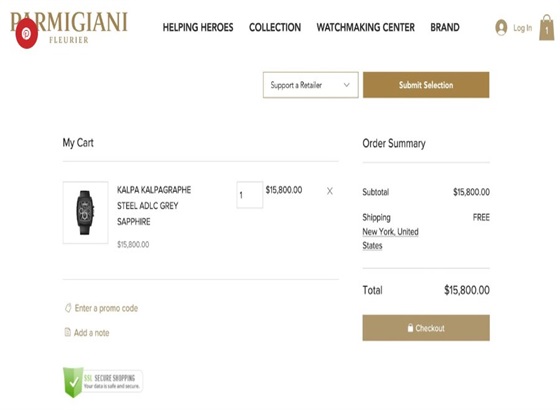Image resolution: width=560 pixels, height=410 pixels.
Task: Click the Submit Selection button
Action: pyautogui.click(x=426, y=85)
